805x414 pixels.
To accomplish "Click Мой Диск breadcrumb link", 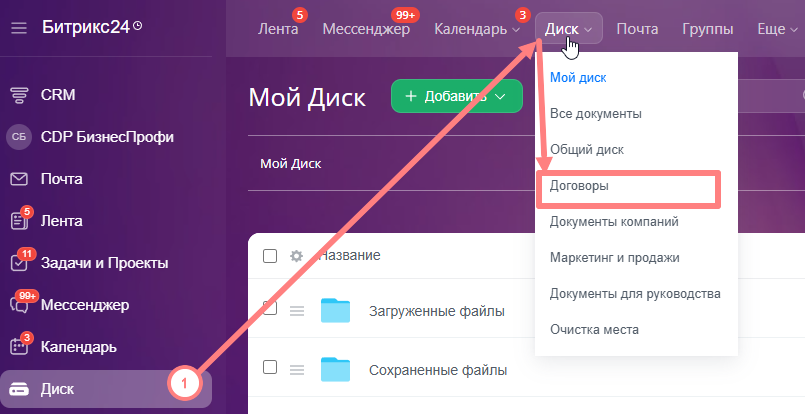I will 291,164.
